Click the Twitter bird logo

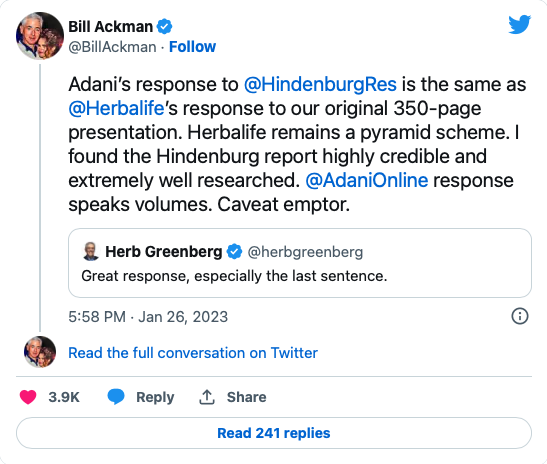click(x=519, y=24)
